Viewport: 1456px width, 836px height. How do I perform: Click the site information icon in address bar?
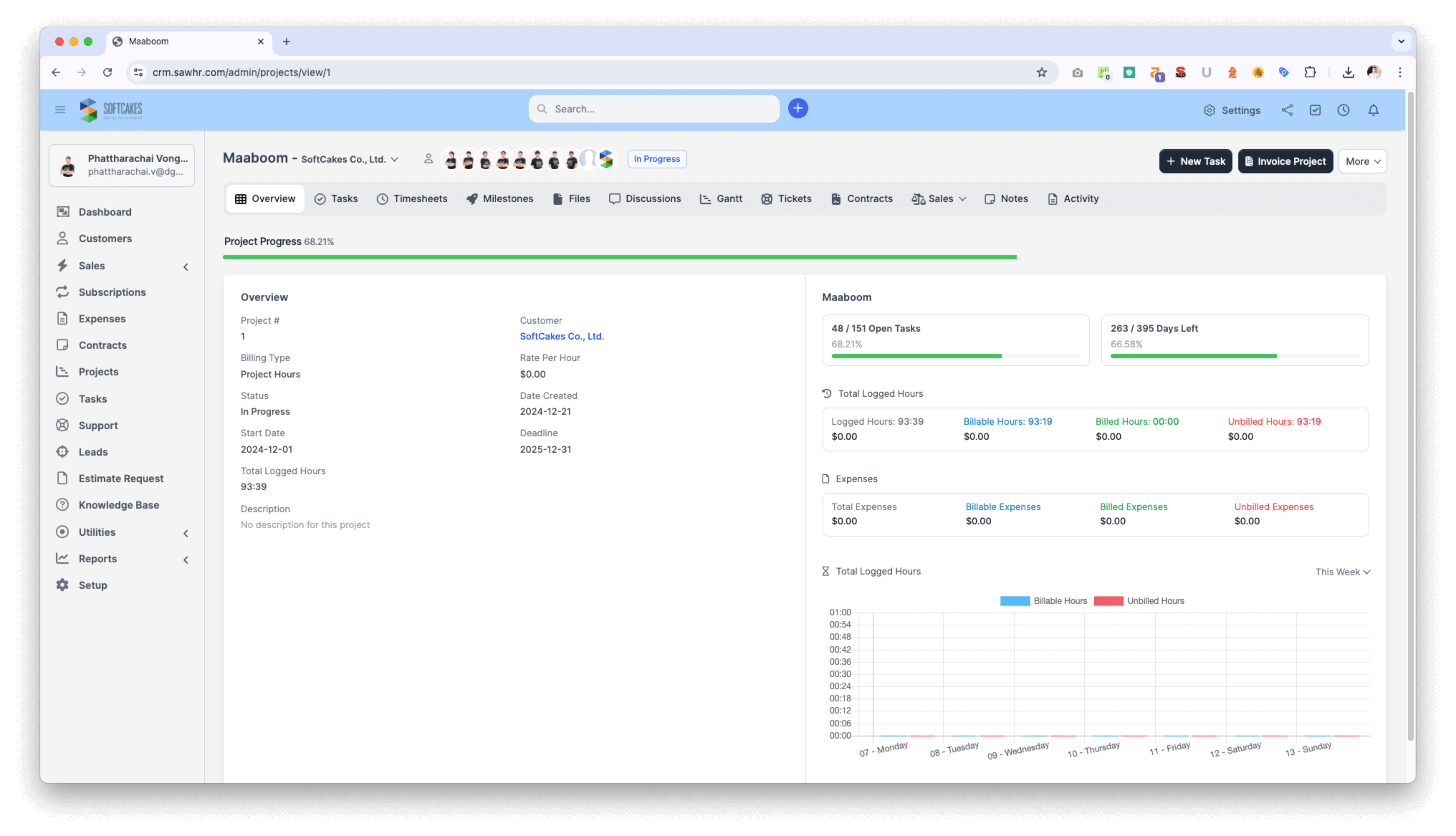click(138, 72)
